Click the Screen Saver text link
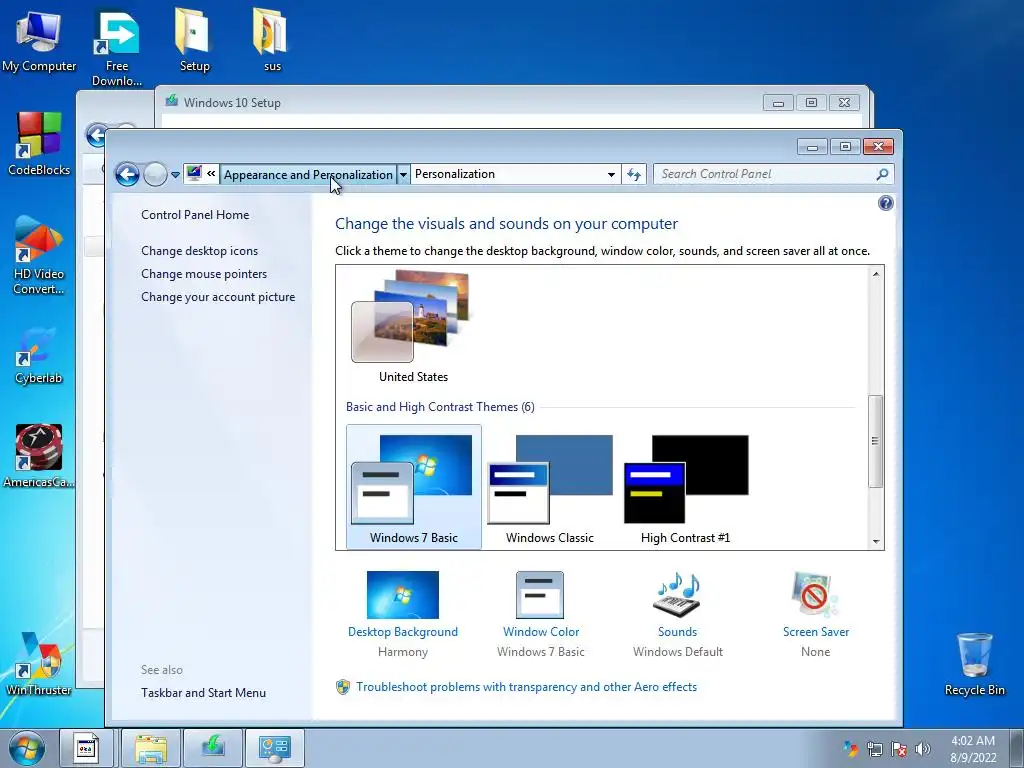 point(816,632)
